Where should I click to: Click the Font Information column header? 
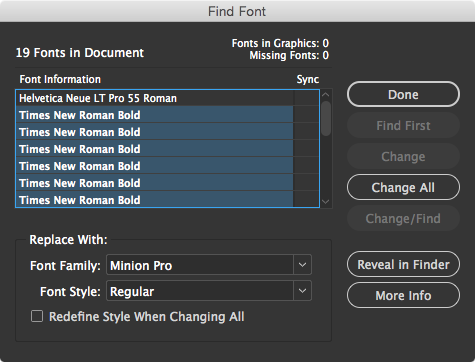60,79
